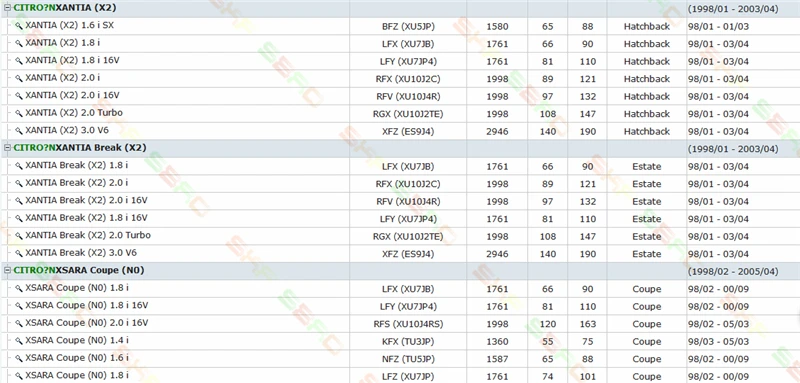Click engine code KFX (TU3JP)
Viewport: 800px width, 383px height.
click(x=408, y=342)
